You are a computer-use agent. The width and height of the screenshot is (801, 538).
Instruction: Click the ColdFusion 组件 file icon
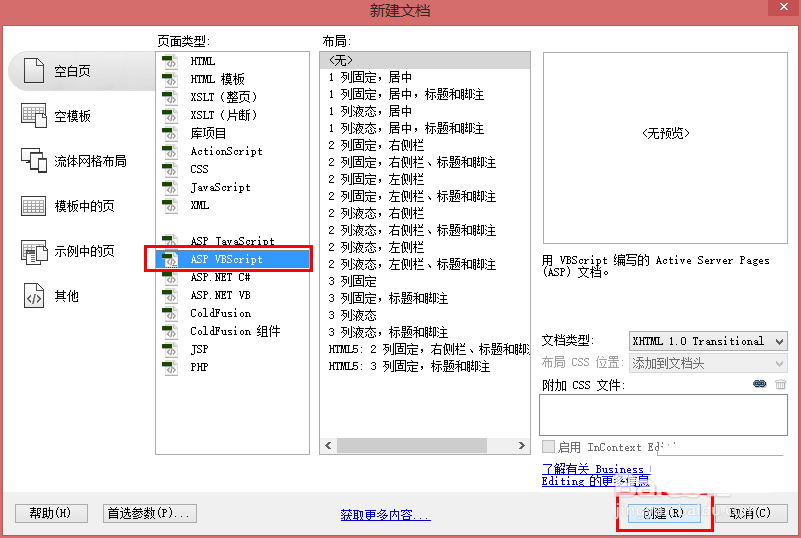[170, 331]
